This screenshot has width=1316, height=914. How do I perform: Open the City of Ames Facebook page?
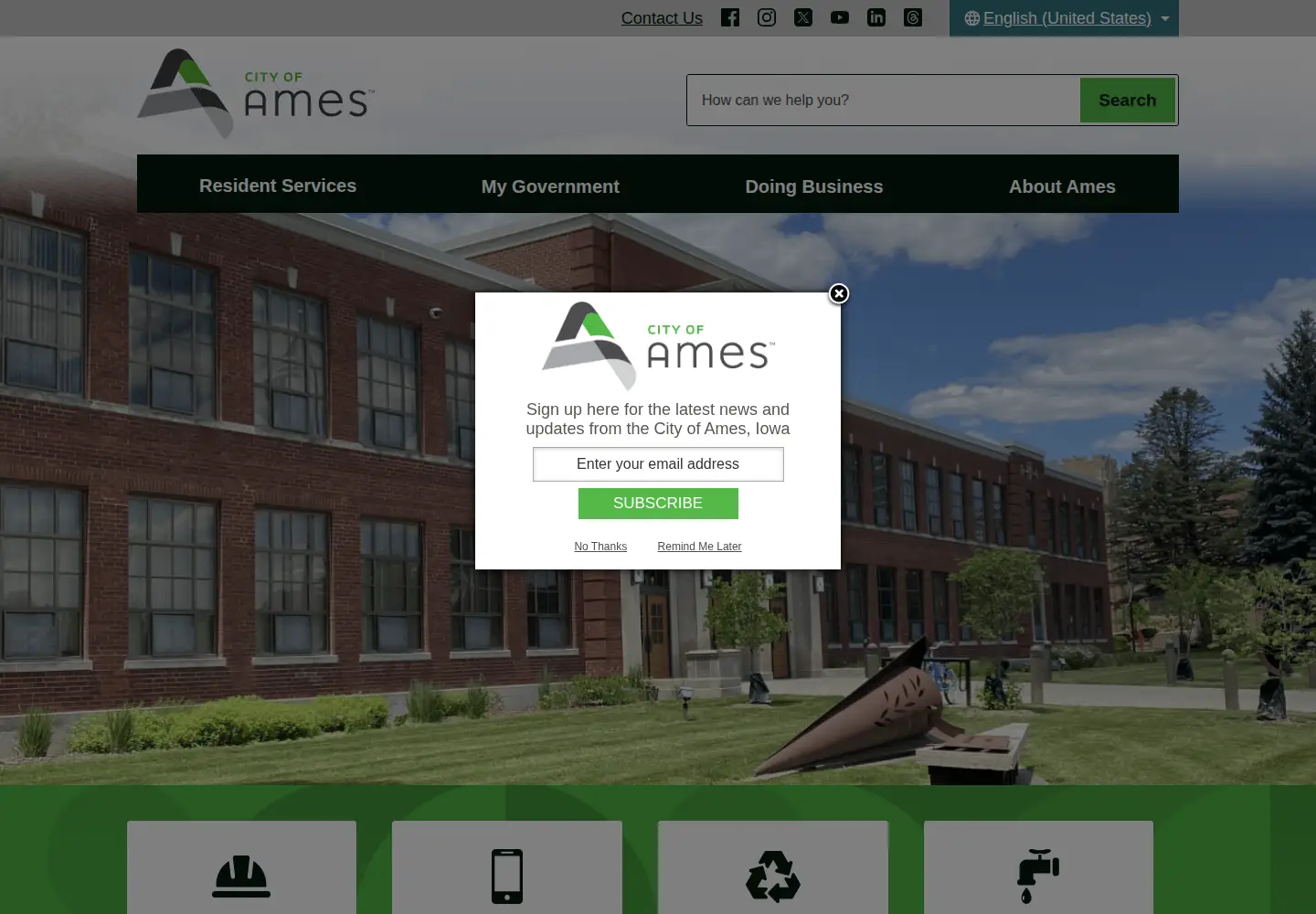pos(730,17)
